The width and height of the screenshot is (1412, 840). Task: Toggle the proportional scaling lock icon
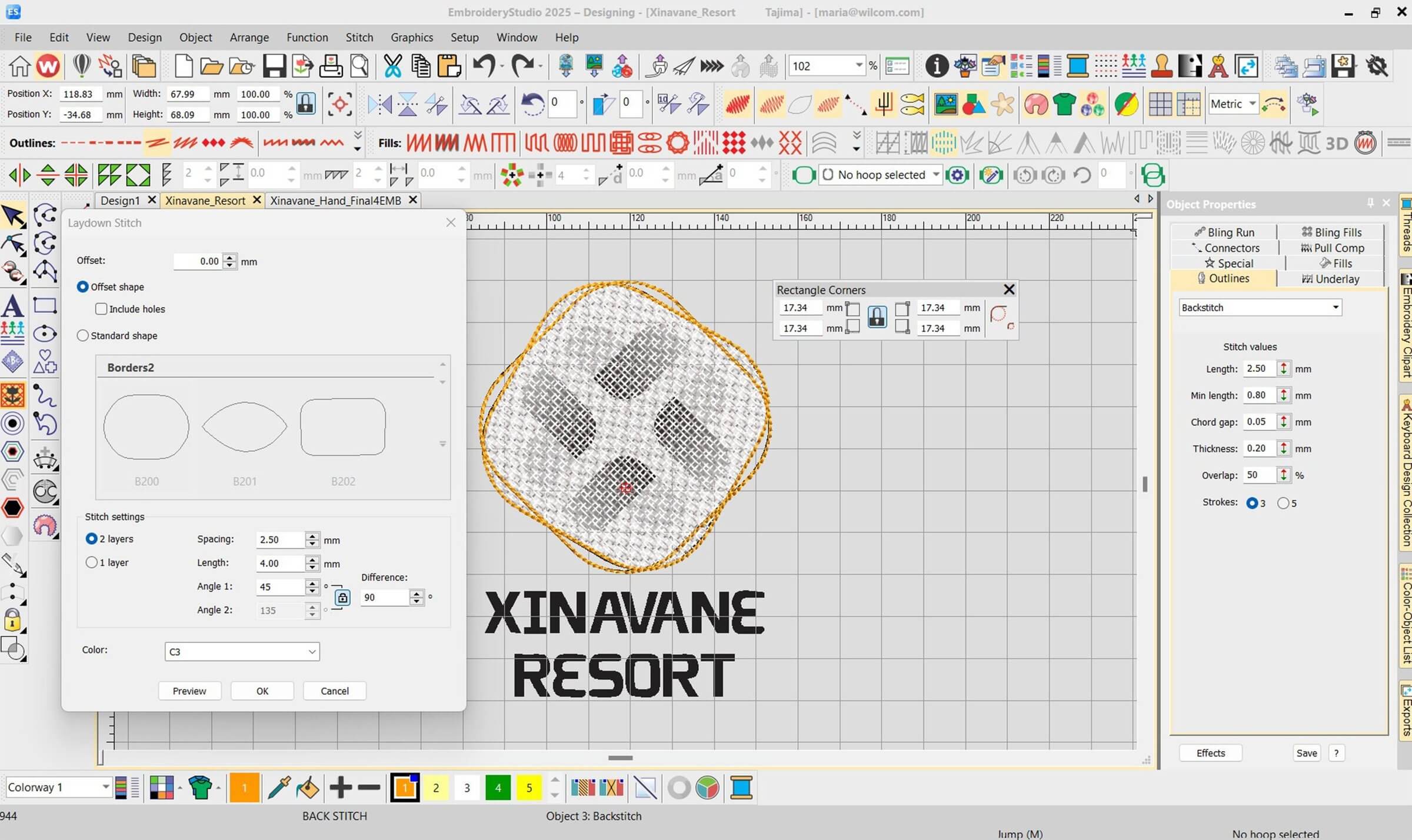[x=305, y=104]
